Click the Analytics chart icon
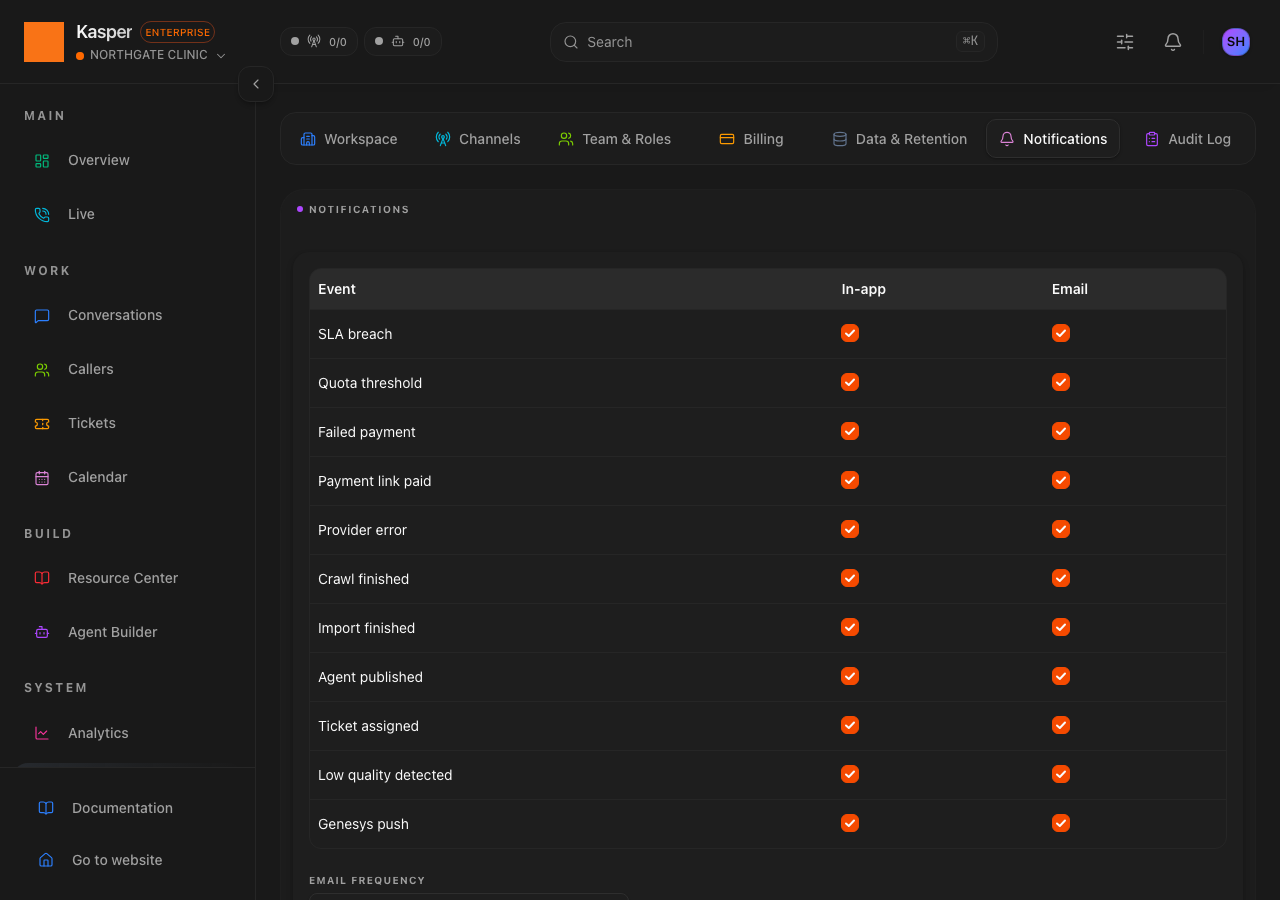The width and height of the screenshot is (1280, 900). click(x=42, y=733)
